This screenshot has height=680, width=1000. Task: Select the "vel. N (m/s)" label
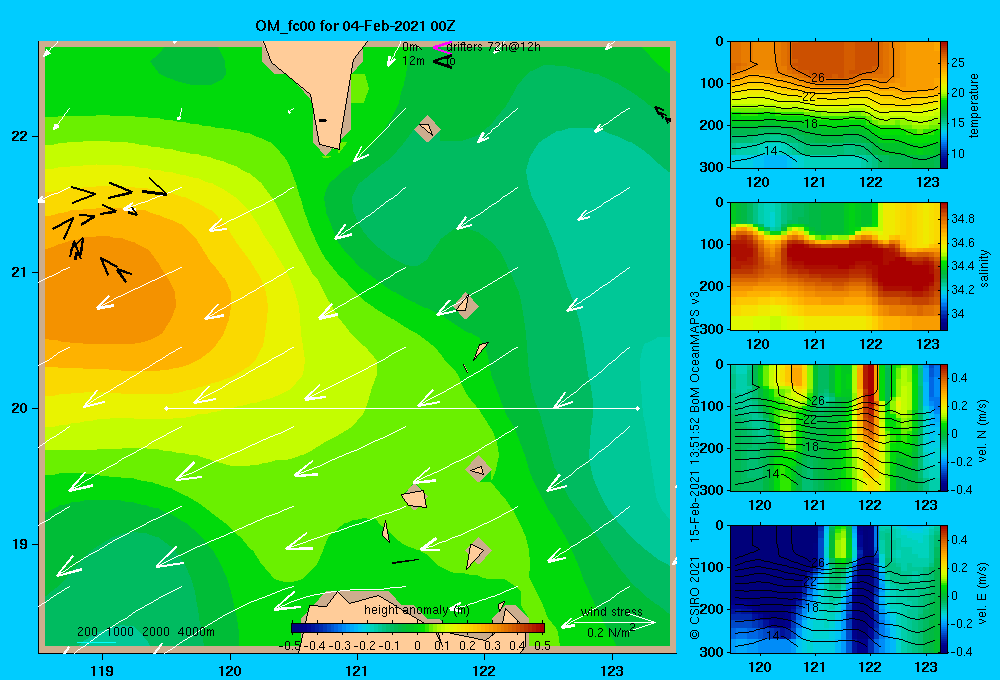[983, 431]
